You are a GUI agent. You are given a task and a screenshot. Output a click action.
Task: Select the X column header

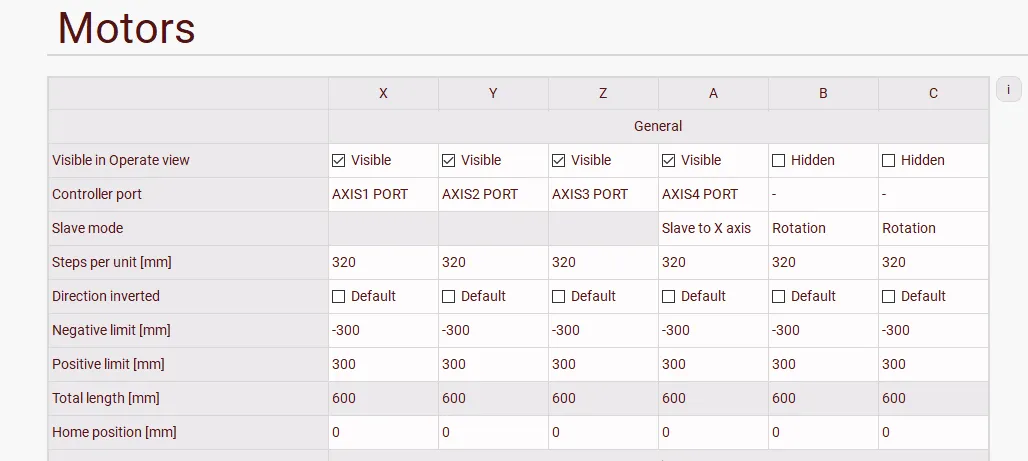point(384,93)
